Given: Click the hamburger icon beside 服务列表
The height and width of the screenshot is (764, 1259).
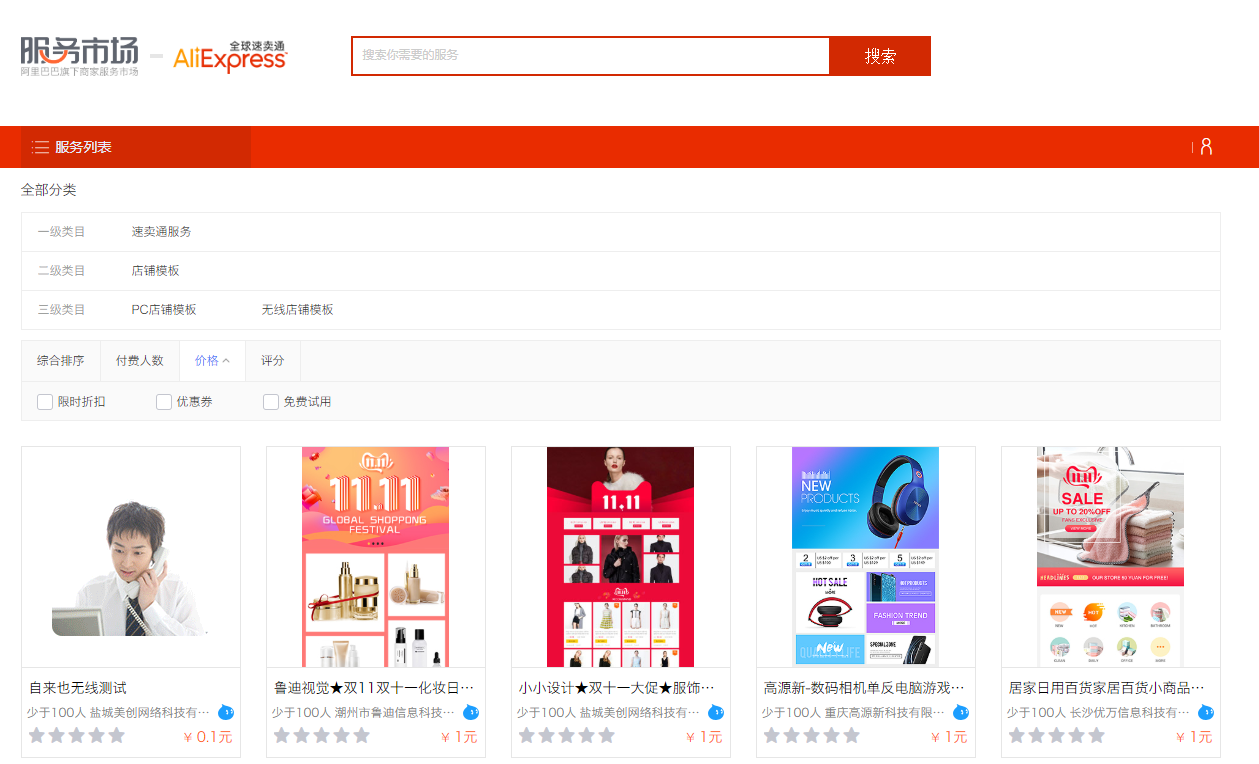Looking at the screenshot, I should (40, 147).
